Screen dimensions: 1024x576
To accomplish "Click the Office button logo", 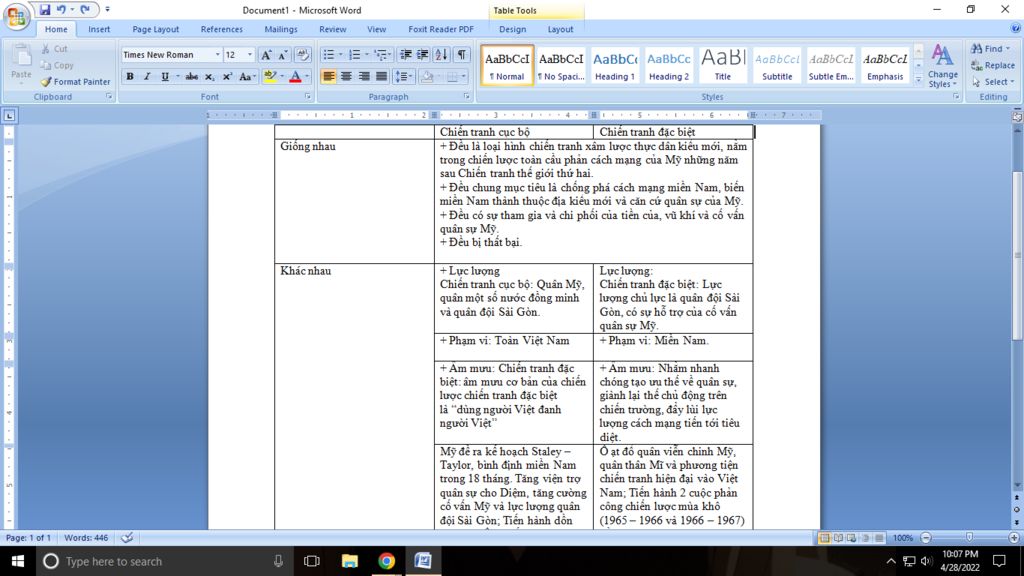I will tap(16, 17).
